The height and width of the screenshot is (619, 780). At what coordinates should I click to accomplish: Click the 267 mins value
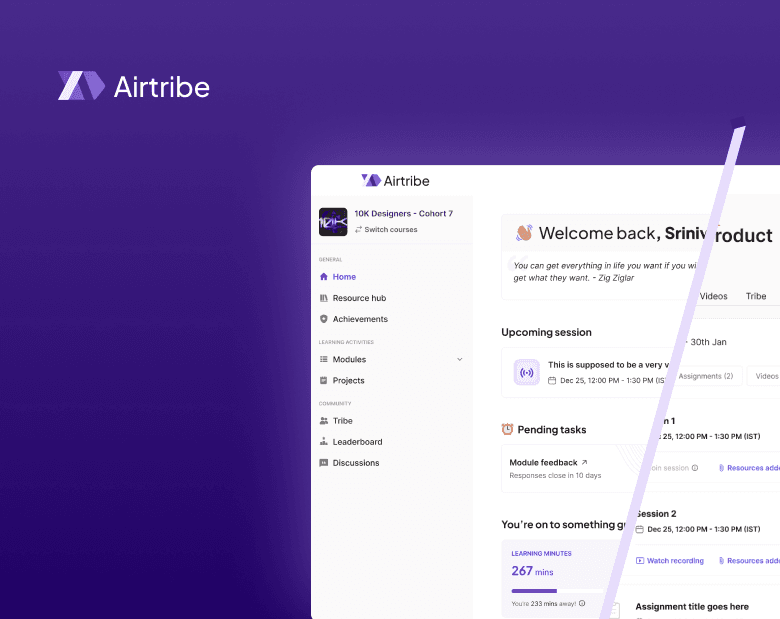[532, 571]
